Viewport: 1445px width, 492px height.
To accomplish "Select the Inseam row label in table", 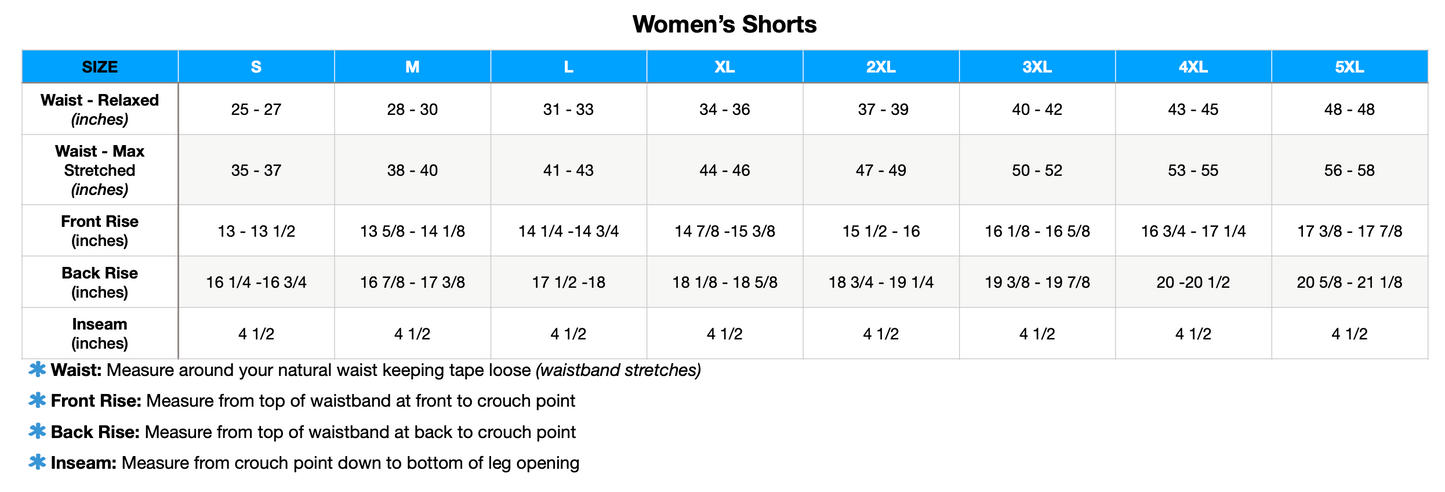I will [x=100, y=333].
